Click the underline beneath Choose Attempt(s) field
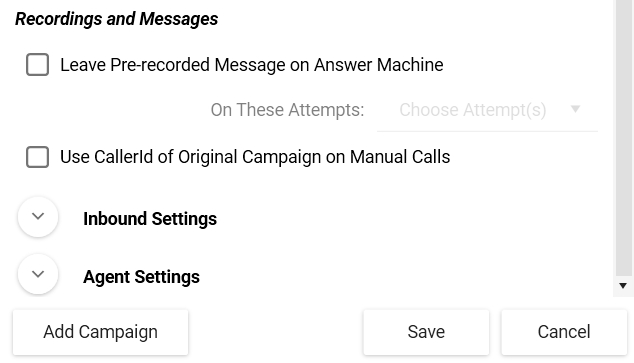This screenshot has width=634, height=363. 487,131
